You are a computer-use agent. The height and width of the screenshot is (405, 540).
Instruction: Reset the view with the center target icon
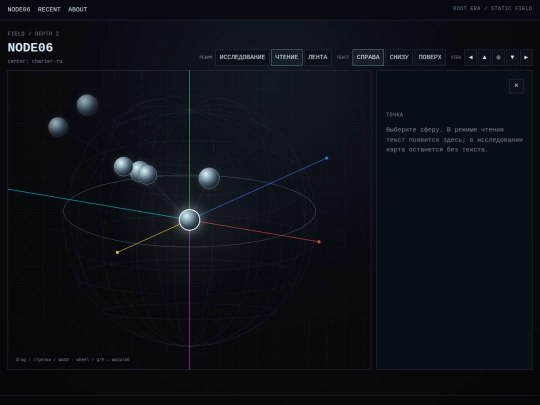[498, 58]
